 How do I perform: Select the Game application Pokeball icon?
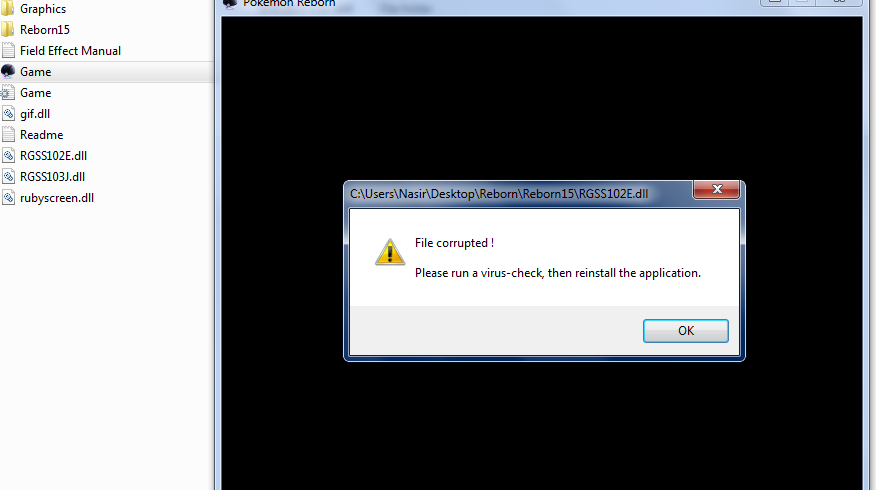[8, 72]
